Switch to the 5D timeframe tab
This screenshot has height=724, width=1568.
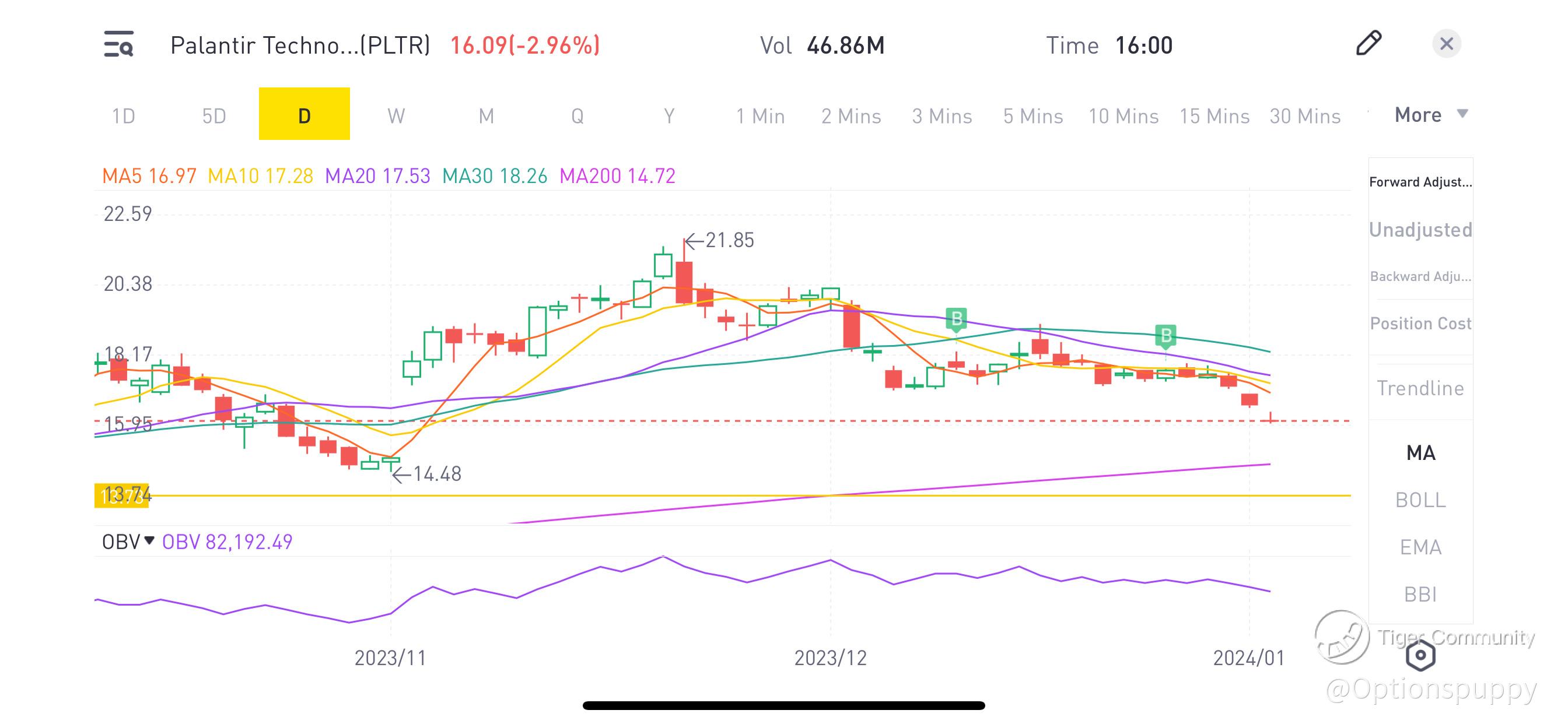click(213, 115)
